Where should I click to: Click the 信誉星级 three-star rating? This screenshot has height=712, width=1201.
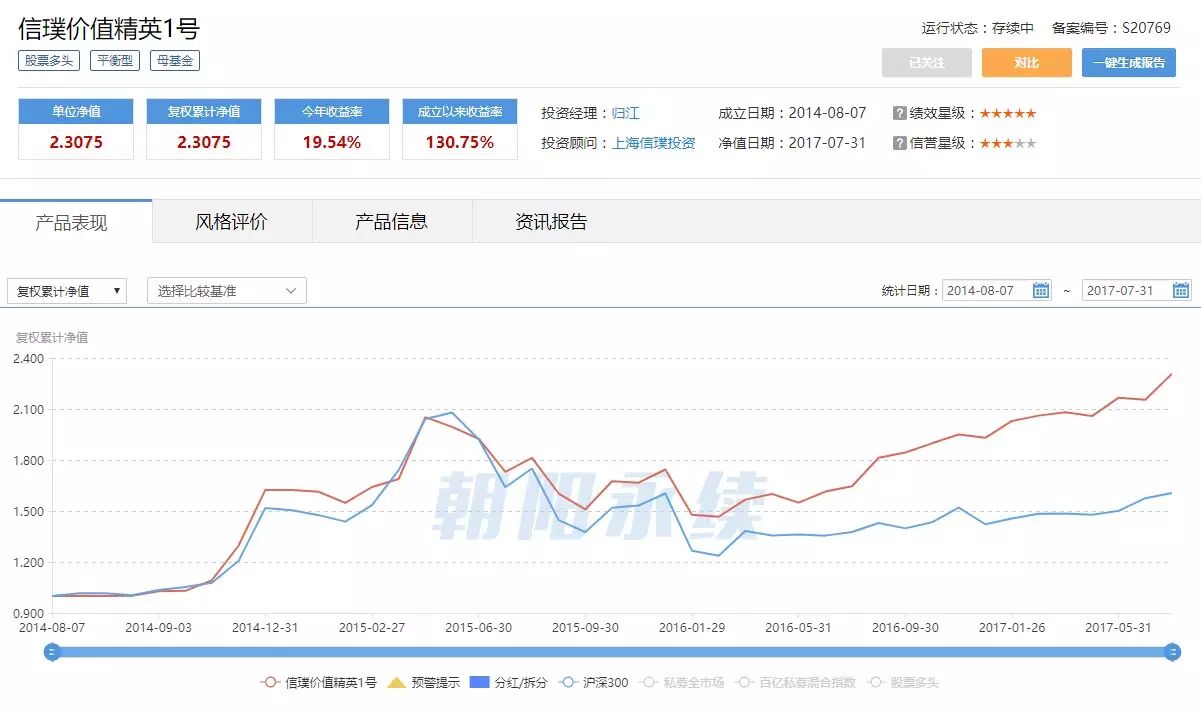point(1008,143)
